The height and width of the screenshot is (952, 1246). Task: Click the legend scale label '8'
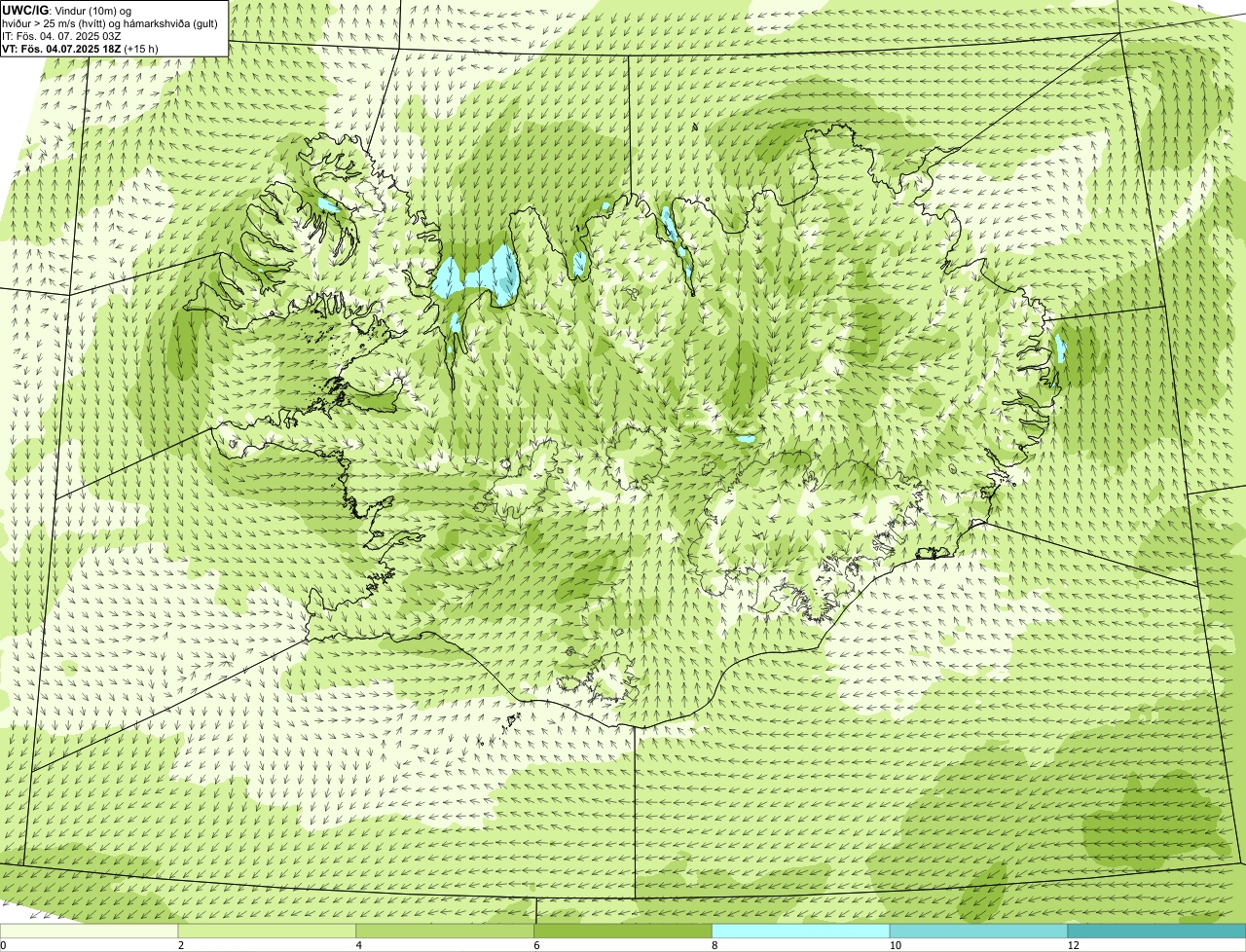click(x=715, y=945)
